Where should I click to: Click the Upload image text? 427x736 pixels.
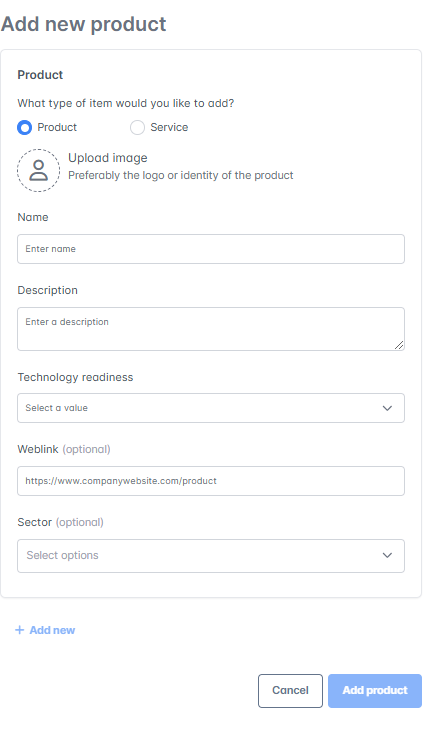point(108,158)
